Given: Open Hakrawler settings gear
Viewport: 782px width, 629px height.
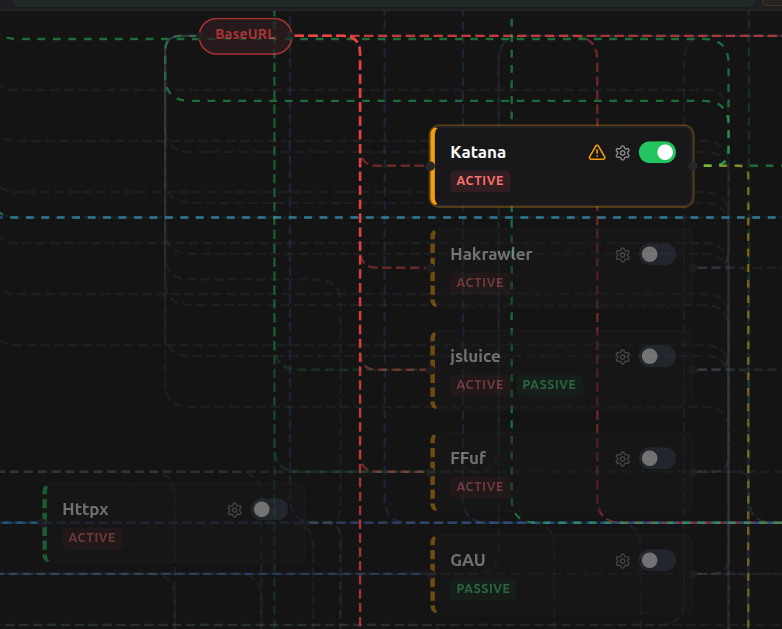Looking at the screenshot, I should click(x=622, y=255).
